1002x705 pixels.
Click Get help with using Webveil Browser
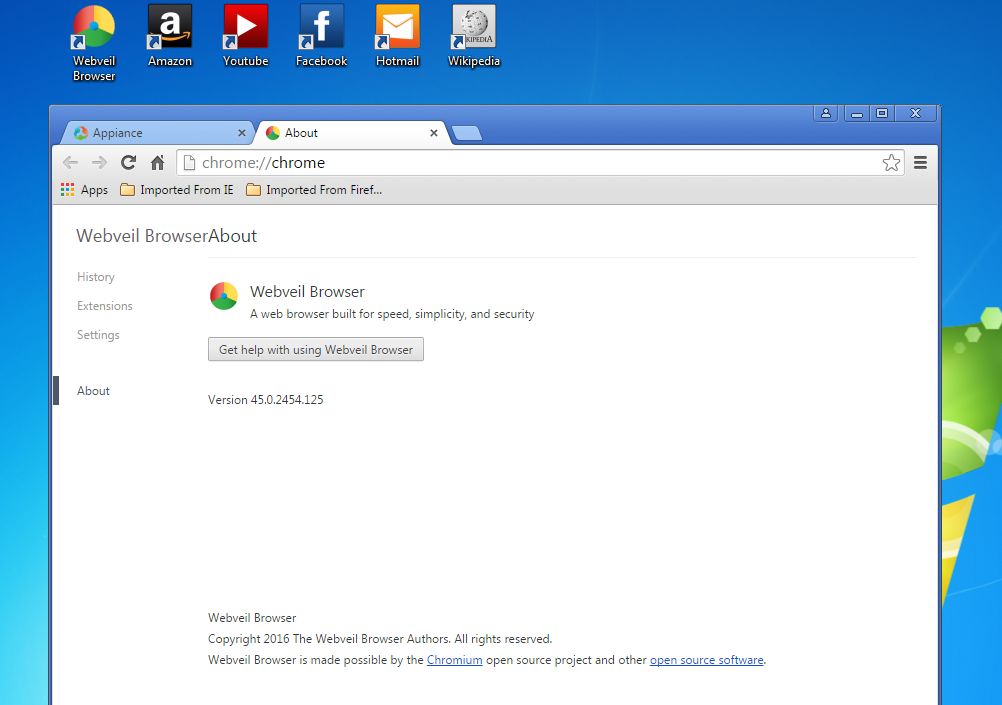316,350
